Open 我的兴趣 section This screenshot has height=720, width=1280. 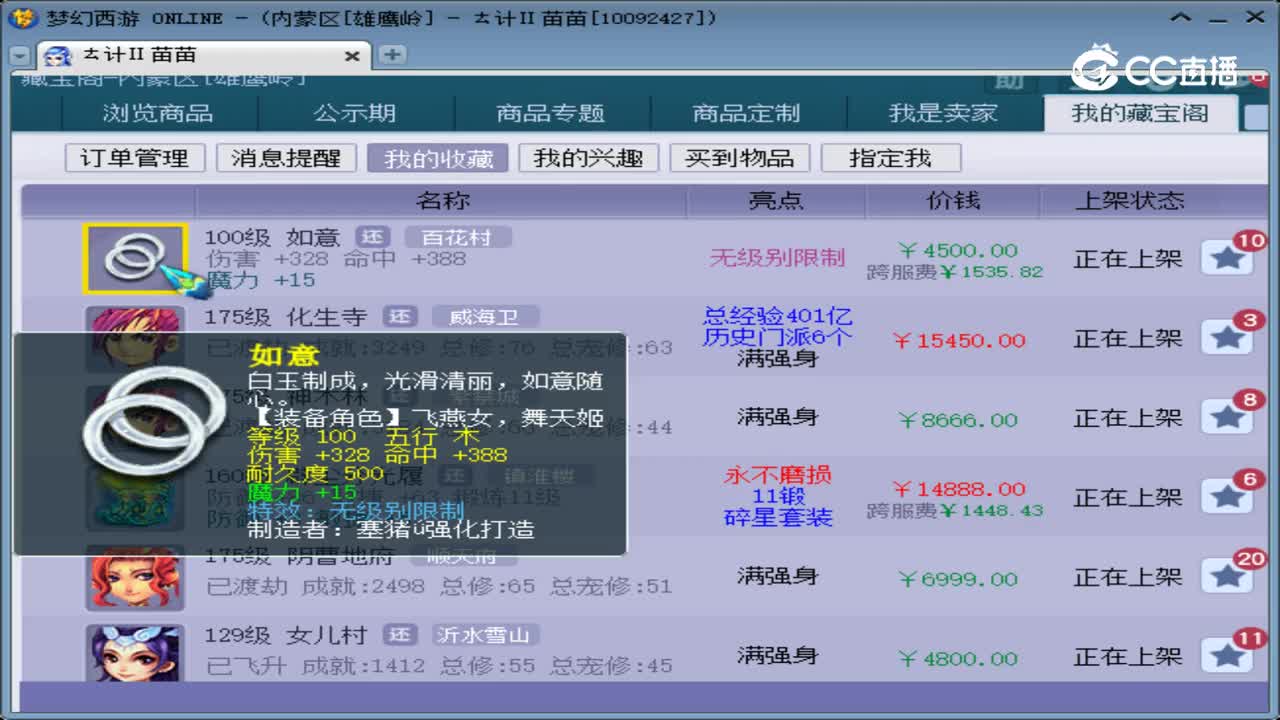pyautogui.click(x=588, y=158)
